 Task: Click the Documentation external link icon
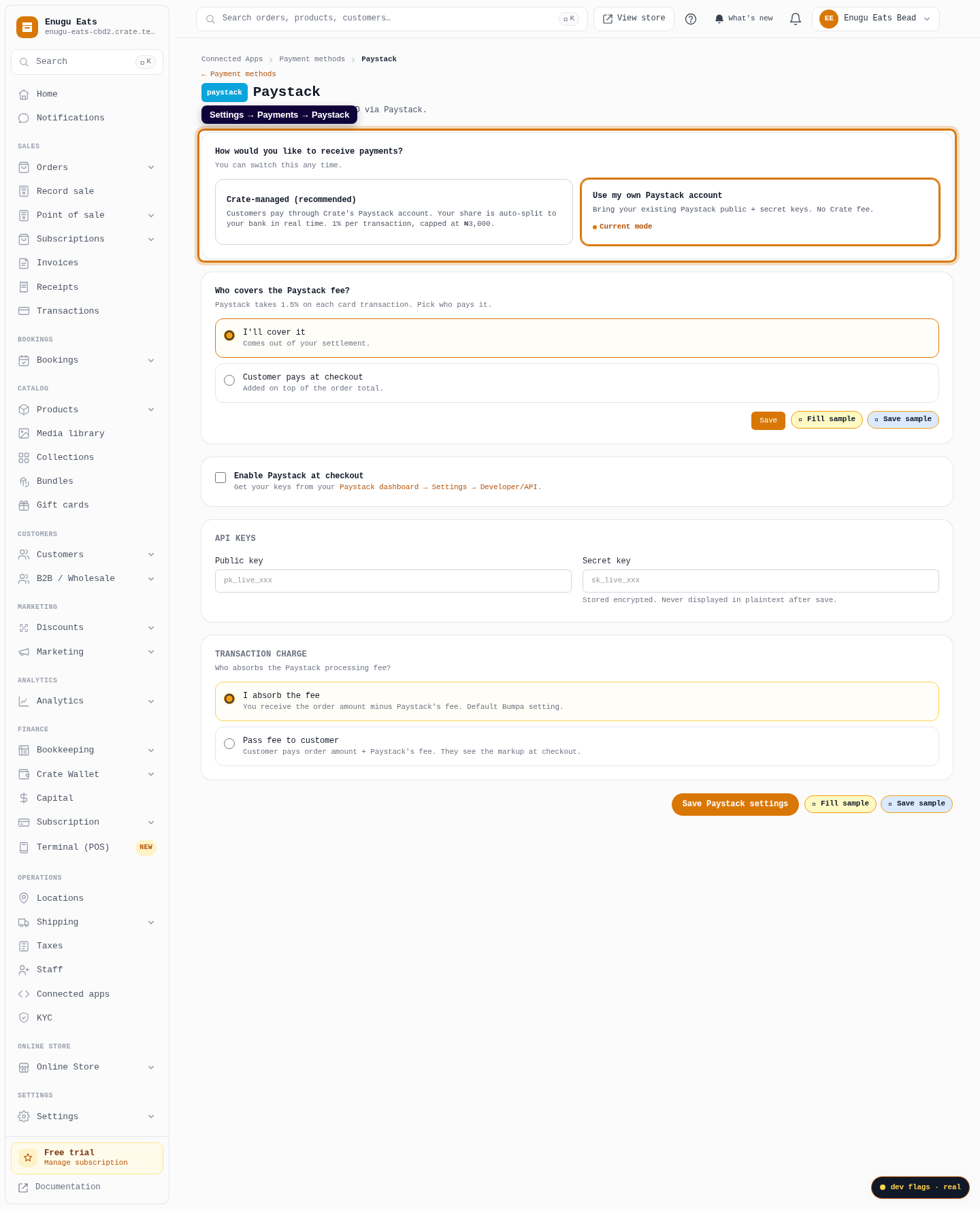pos(23,1187)
